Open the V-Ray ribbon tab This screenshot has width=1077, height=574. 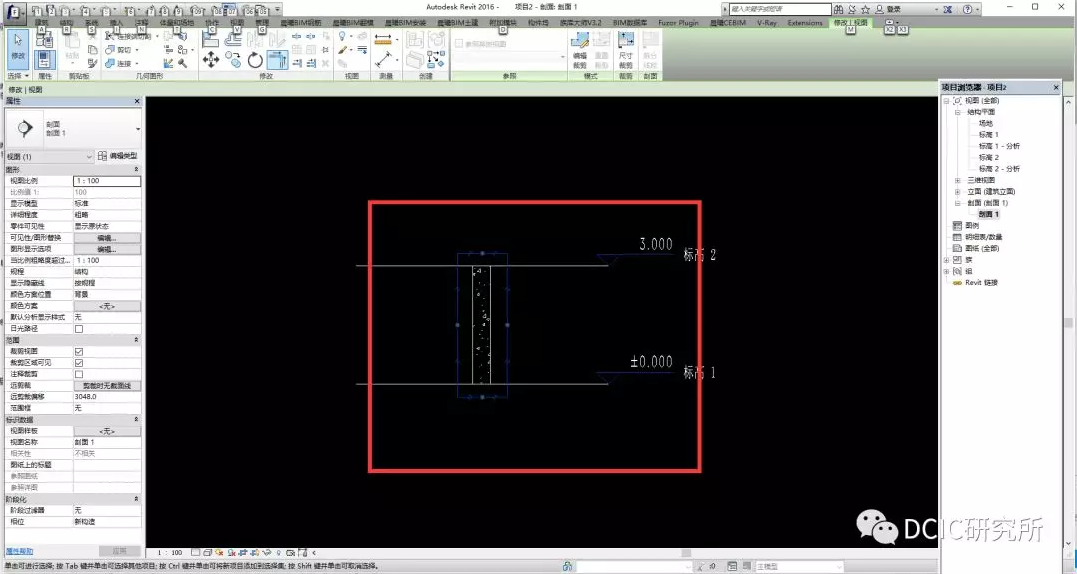click(765, 22)
